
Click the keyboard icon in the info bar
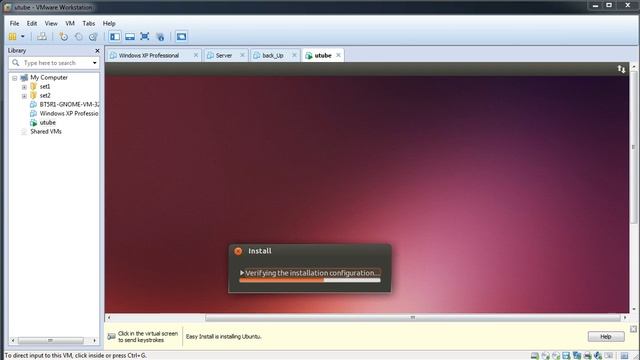click(111, 336)
